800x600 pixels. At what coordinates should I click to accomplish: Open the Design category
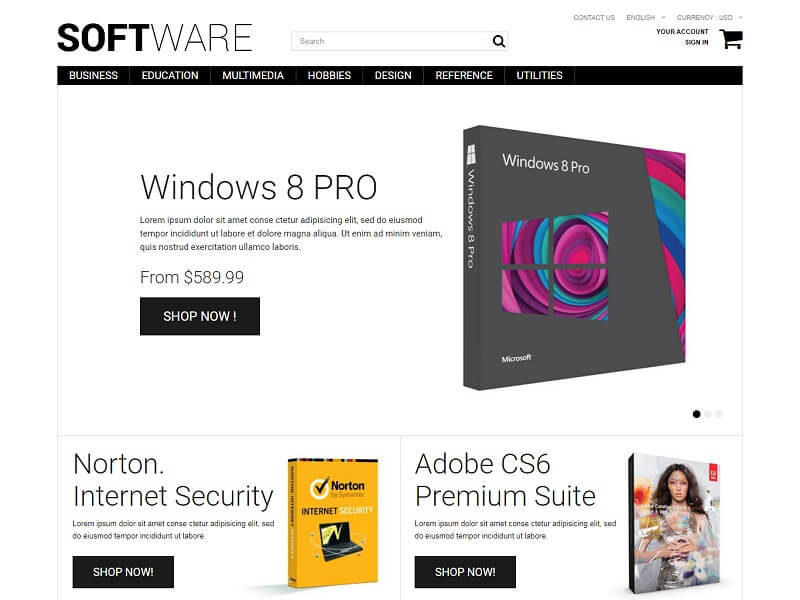(393, 76)
